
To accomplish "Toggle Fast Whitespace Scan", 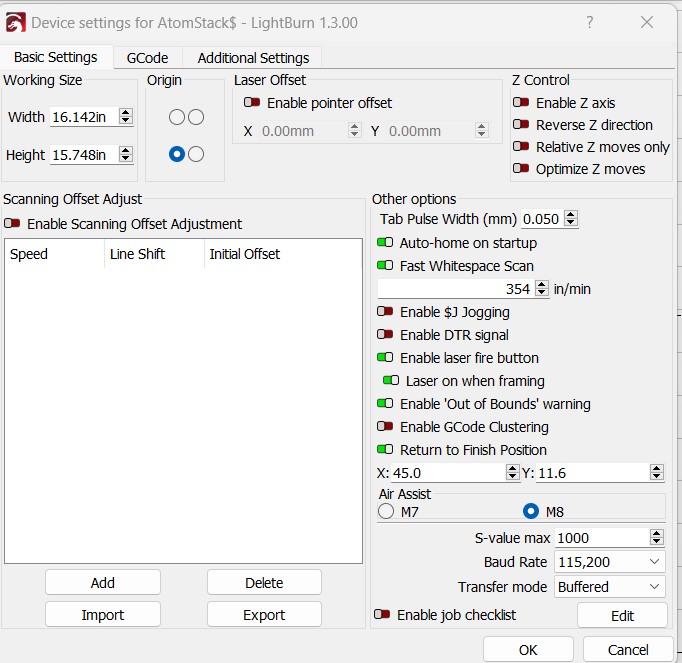I will click(385, 265).
